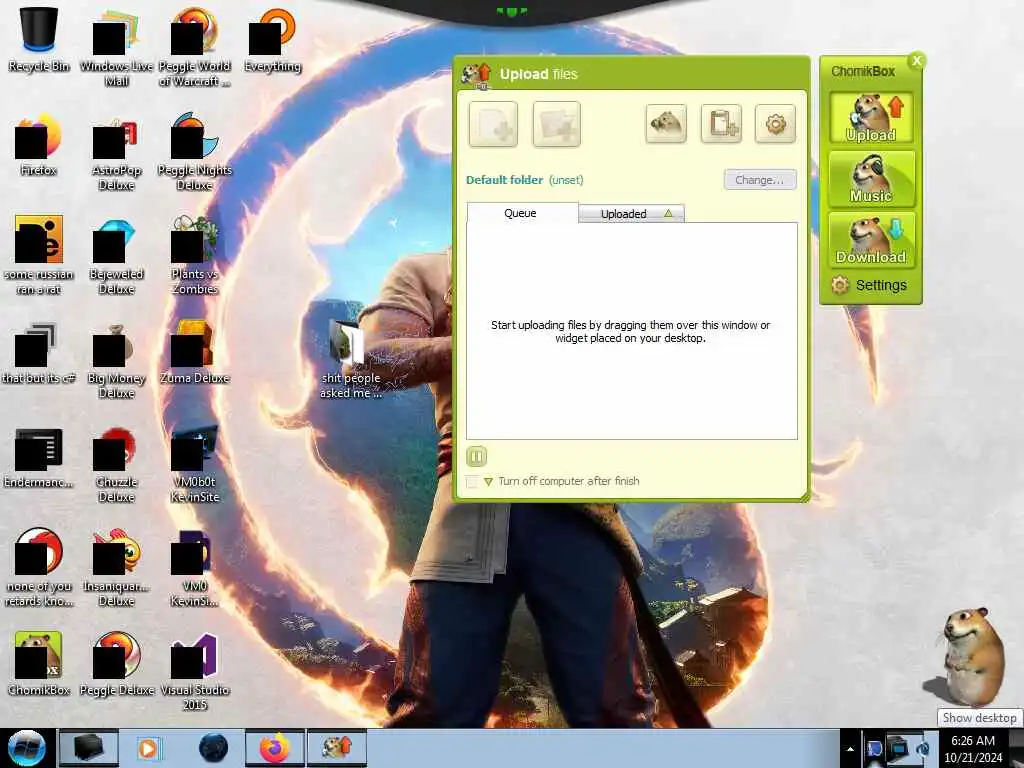1024x768 pixels.
Task: Open upload settings via the gear toolbar button
Action: click(775, 123)
